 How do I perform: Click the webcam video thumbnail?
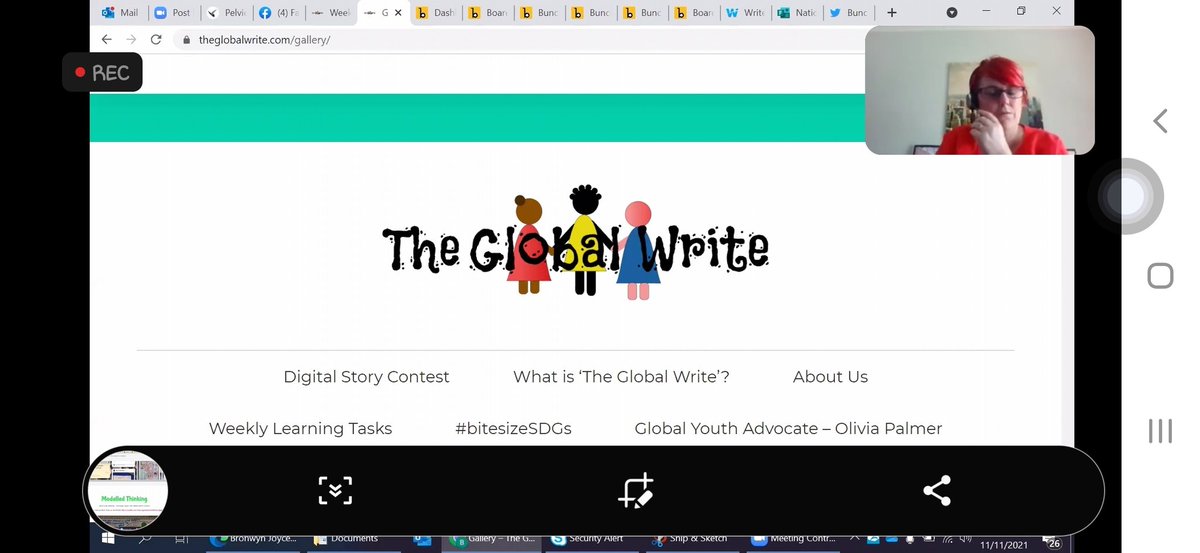[980, 90]
